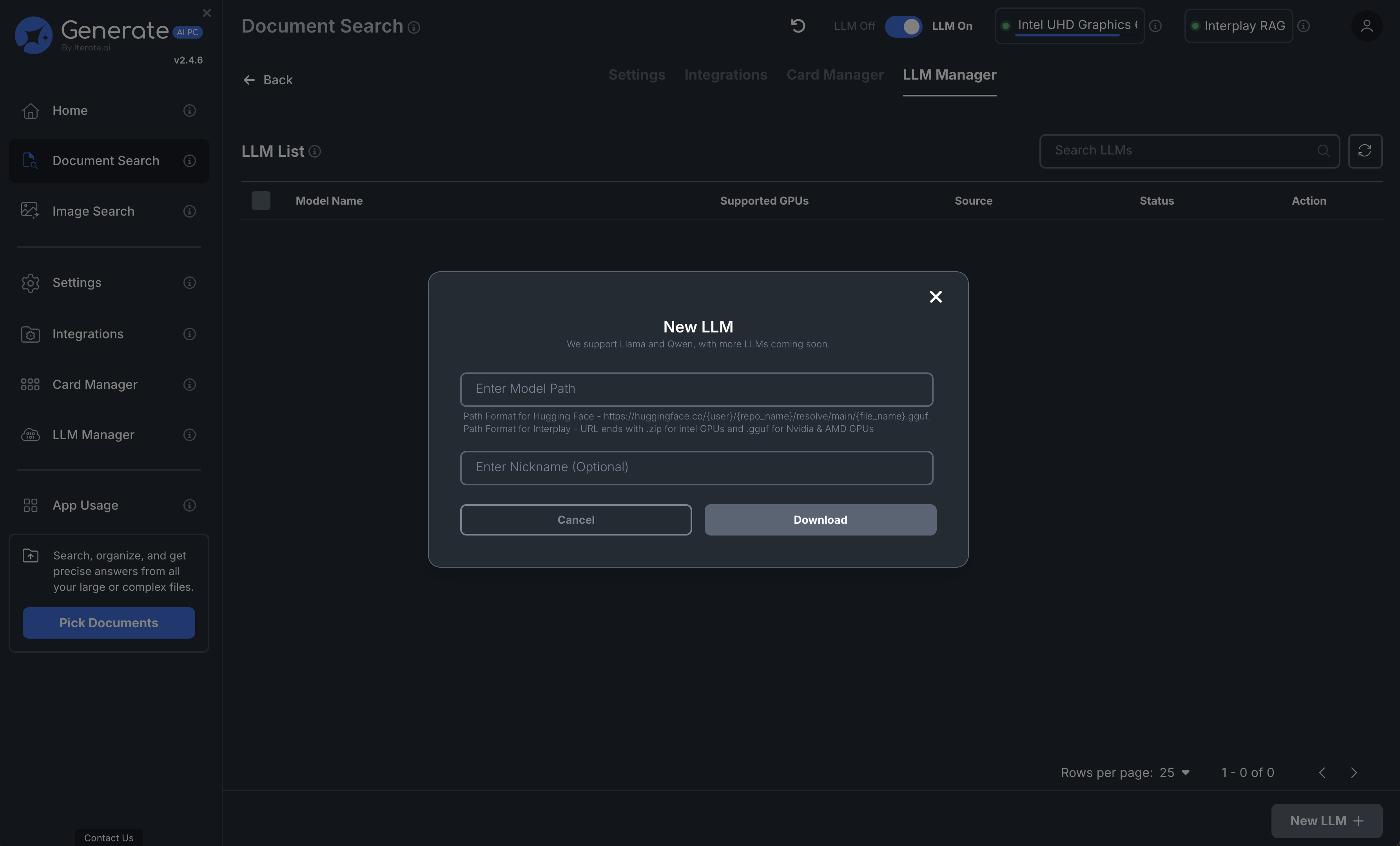Click info icon beside LLM List heading
1400x846 pixels.
[x=314, y=152]
